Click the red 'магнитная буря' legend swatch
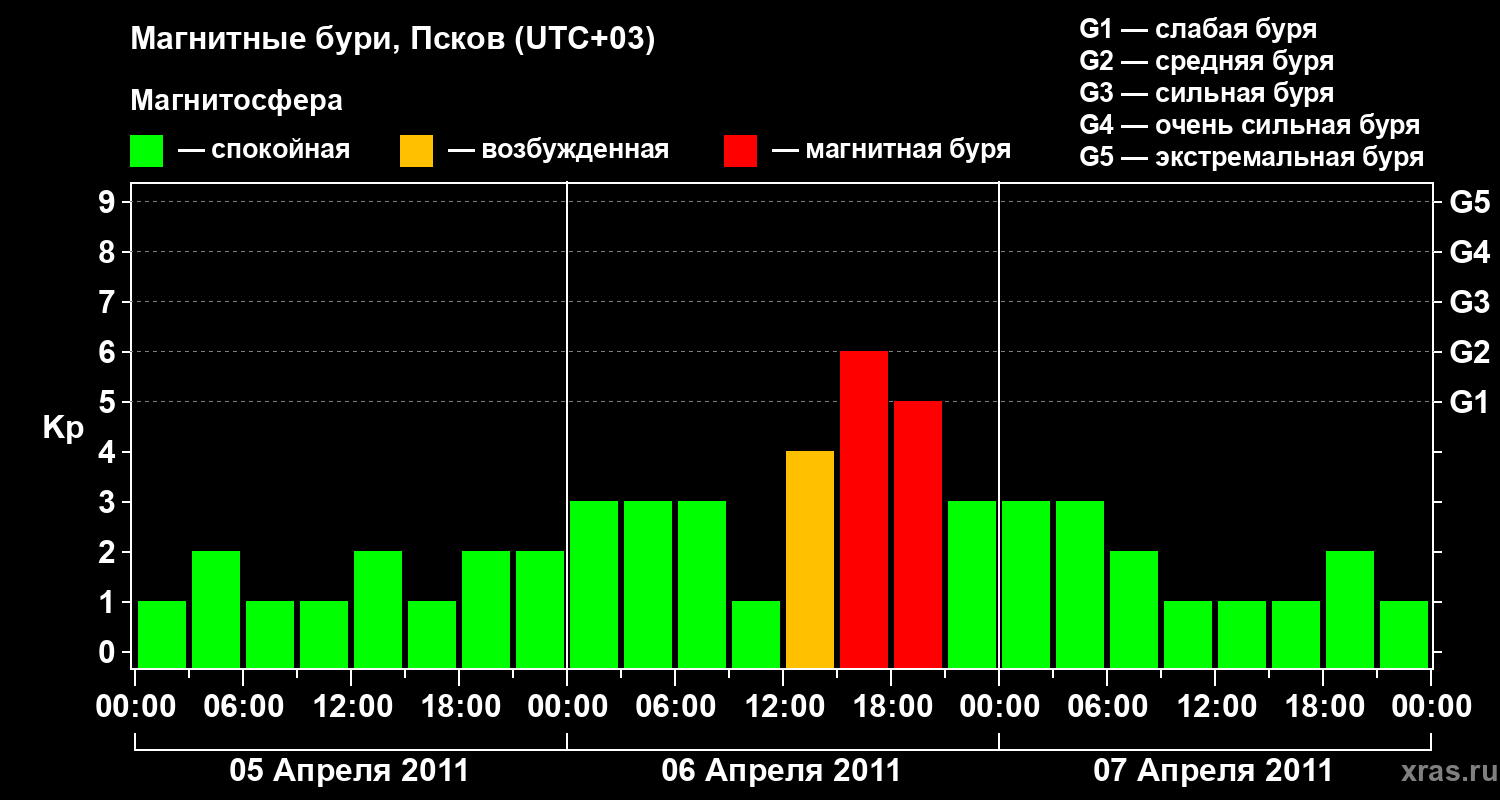Screen dimensions: 1500x800 [x=740, y=151]
